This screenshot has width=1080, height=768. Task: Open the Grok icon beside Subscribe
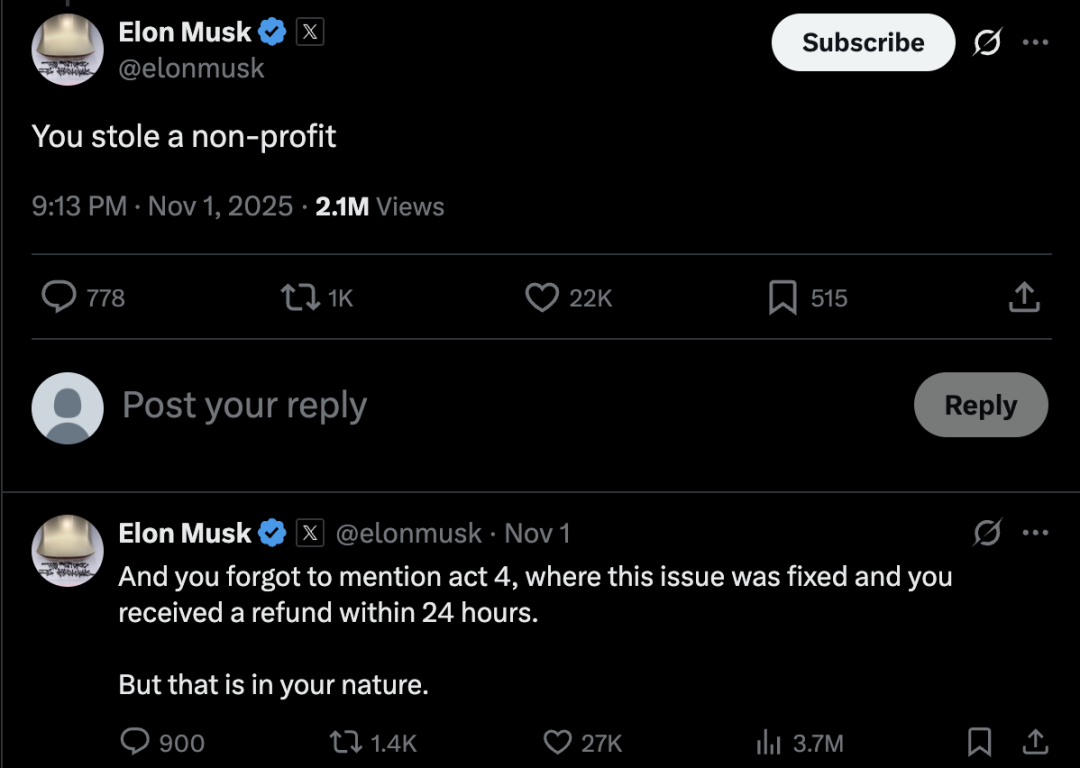(988, 43)
